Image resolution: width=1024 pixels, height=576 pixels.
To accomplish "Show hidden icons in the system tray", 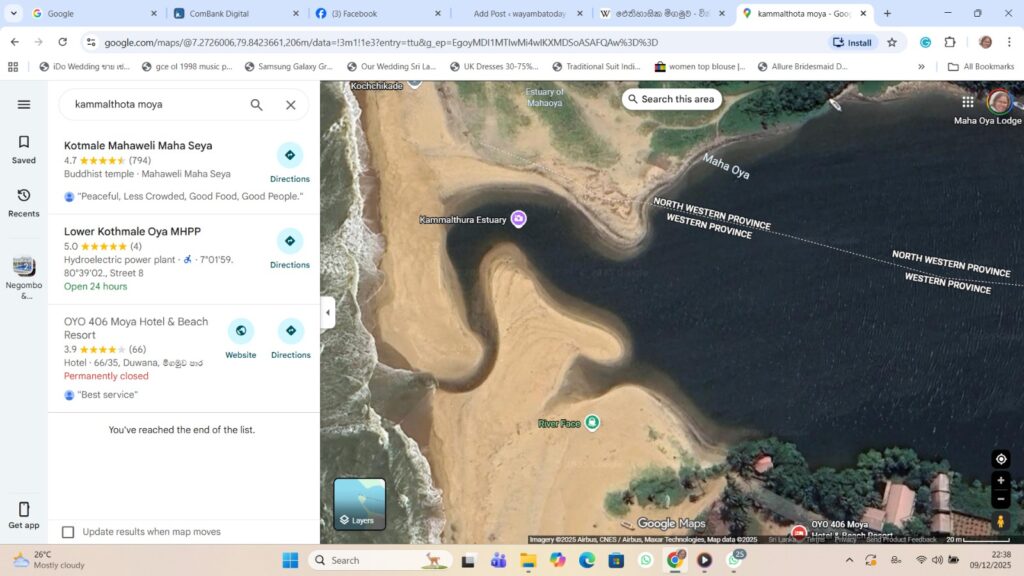I will (x=849, y=560).
